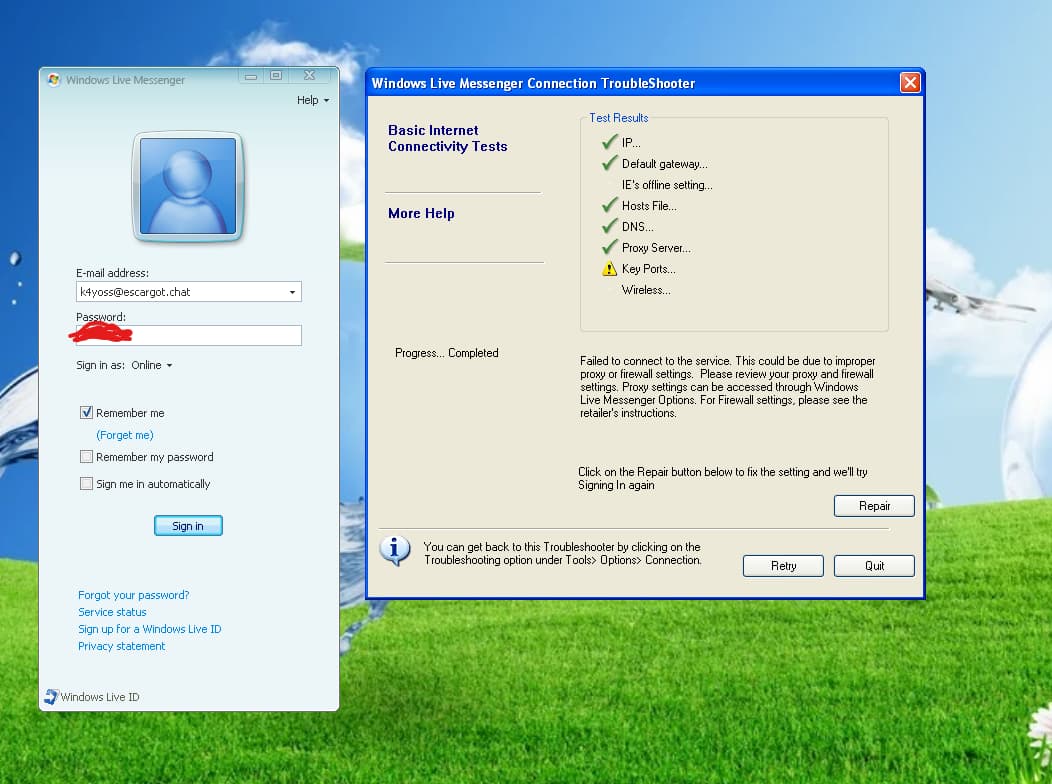Open the Forgot your password link

[x=134, y=595]
